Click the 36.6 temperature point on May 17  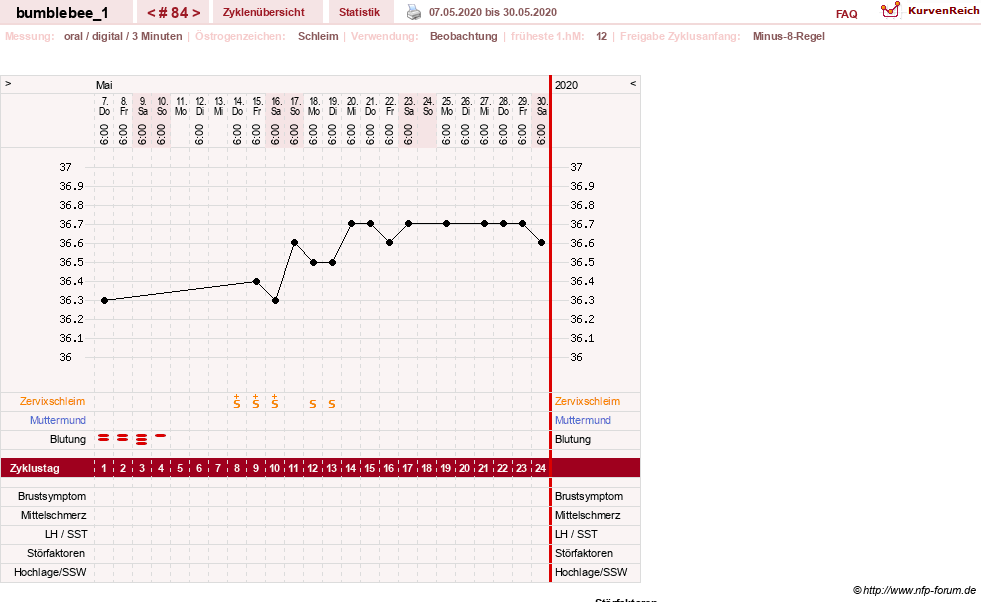[295, 242]
